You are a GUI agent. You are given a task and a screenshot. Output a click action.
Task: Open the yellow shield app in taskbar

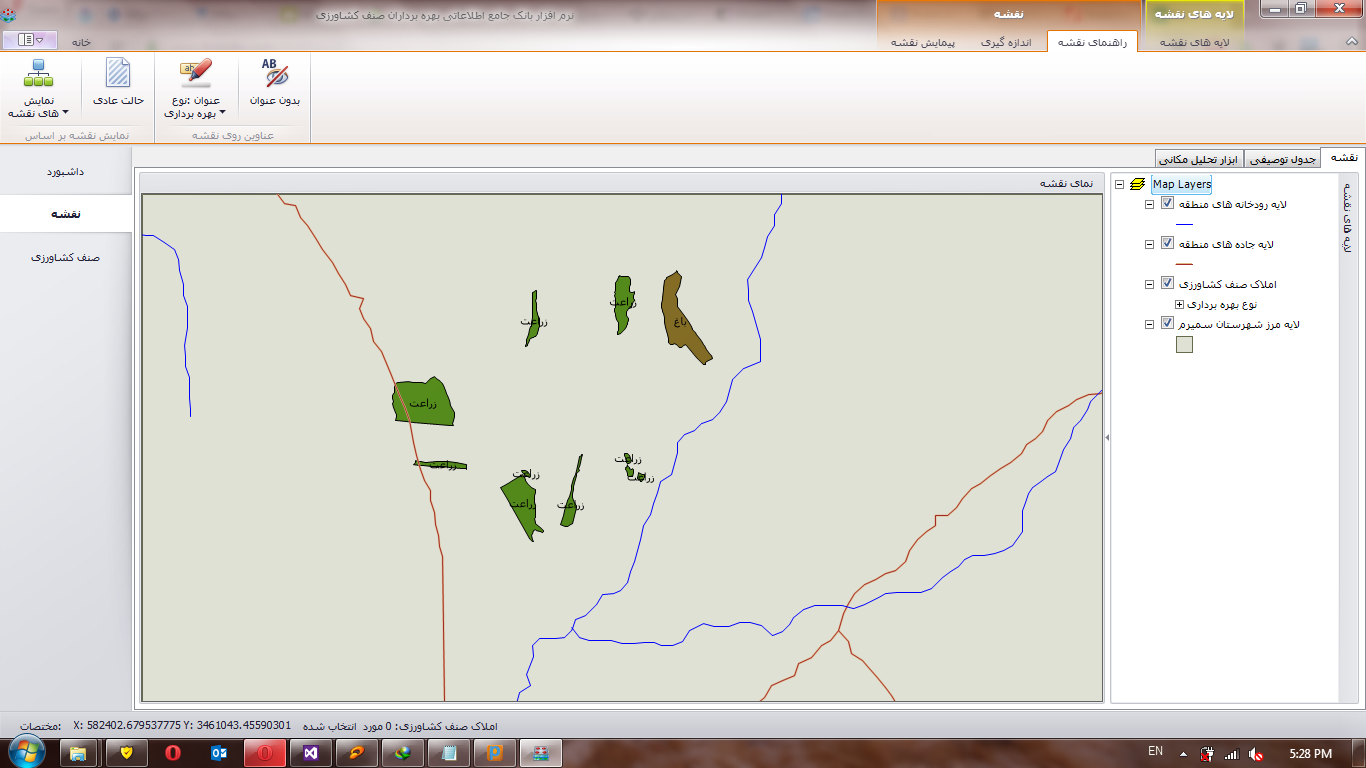[x=127, y=752]
